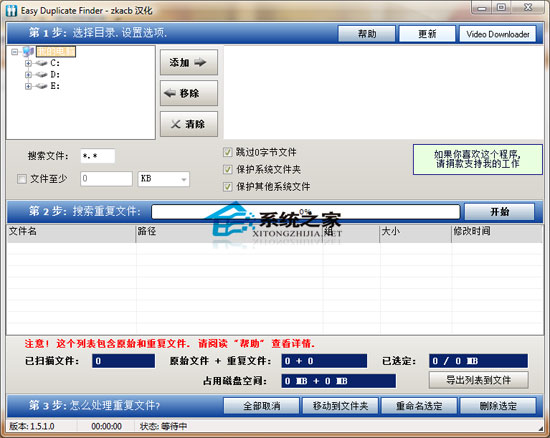The image size is (550, 438).
Task: Select the highlighted root tree label
Action: 56,52
